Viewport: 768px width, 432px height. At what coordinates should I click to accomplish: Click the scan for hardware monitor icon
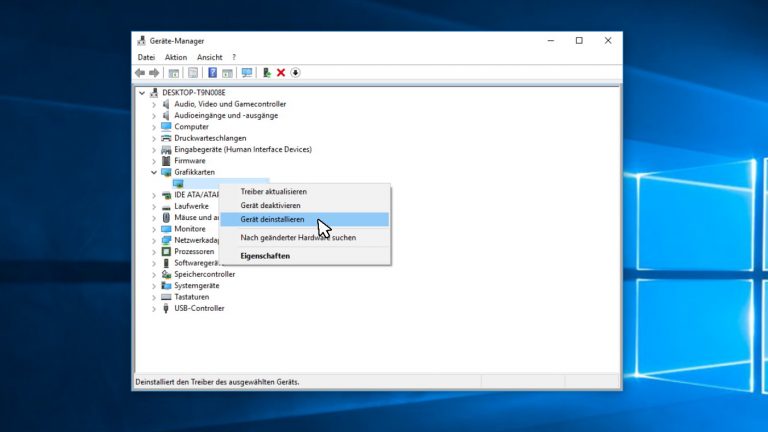point(246,73)
